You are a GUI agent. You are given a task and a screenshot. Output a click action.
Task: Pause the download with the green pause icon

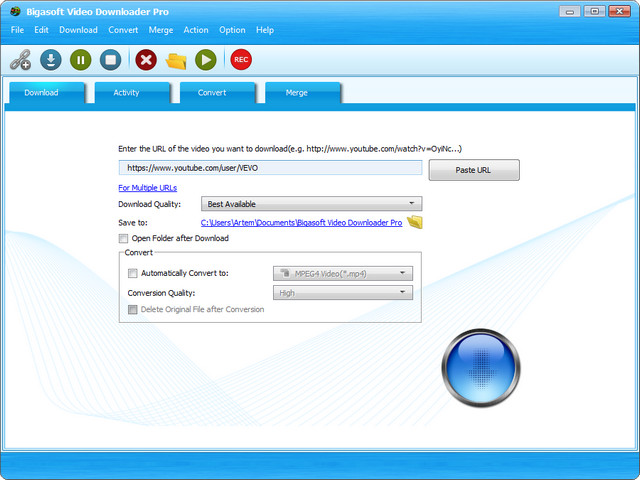(x=80, y=60)
